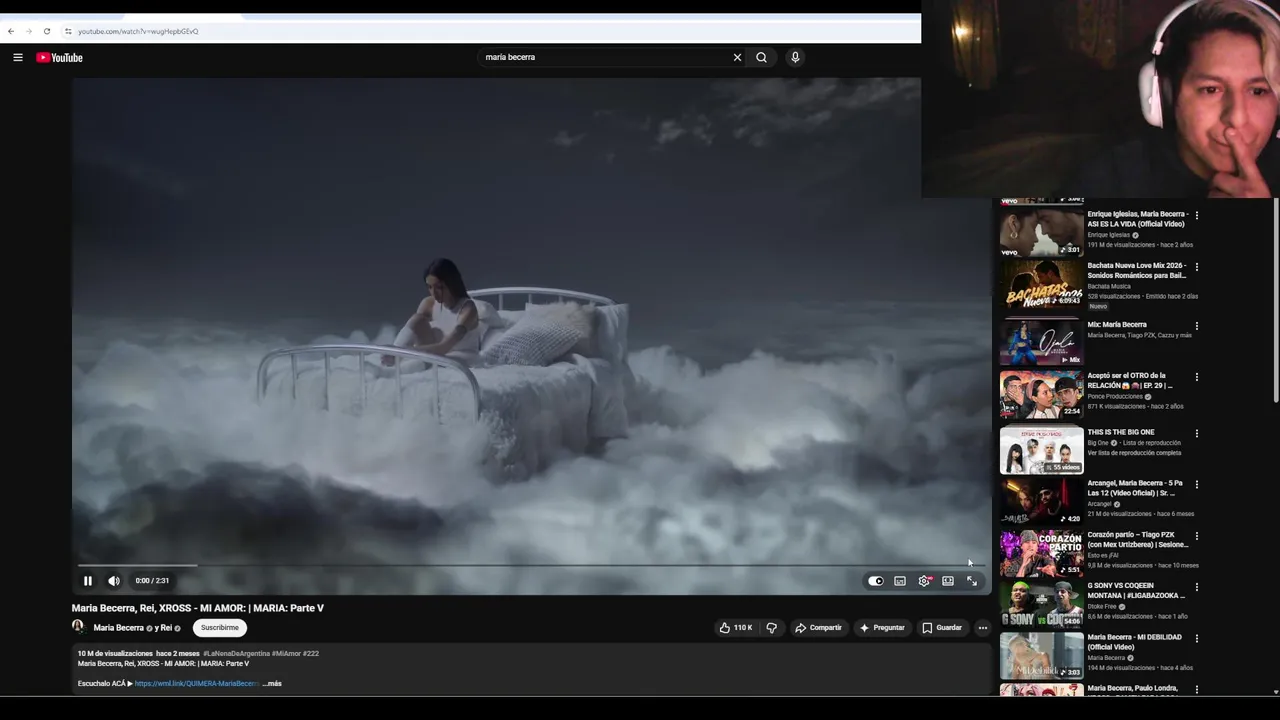Image resolution: width=1280 pixels, height=720 pixels.
Task: Focus the search field containing maria becerra
Action: pos(605,57)
